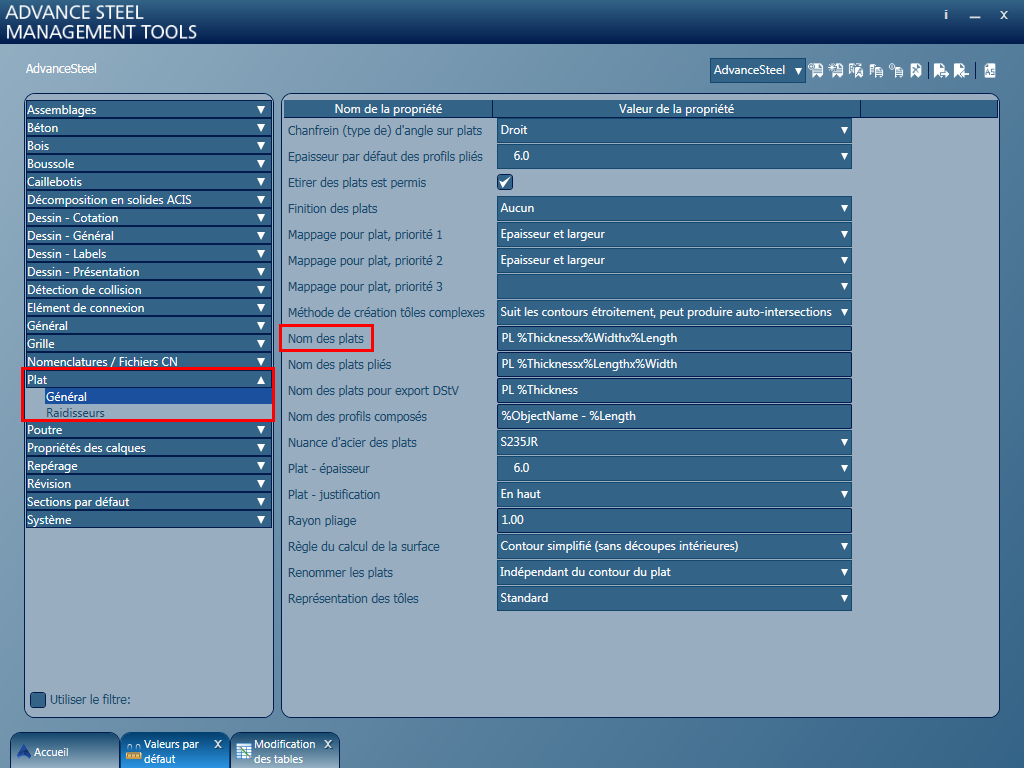Expand the Grille category

pyautogui.click(x=148, y=343)
